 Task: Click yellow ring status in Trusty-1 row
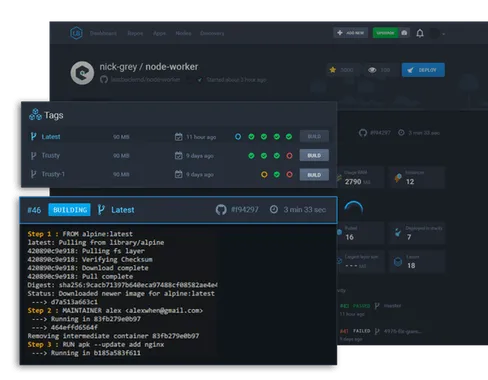coord(264,174)
